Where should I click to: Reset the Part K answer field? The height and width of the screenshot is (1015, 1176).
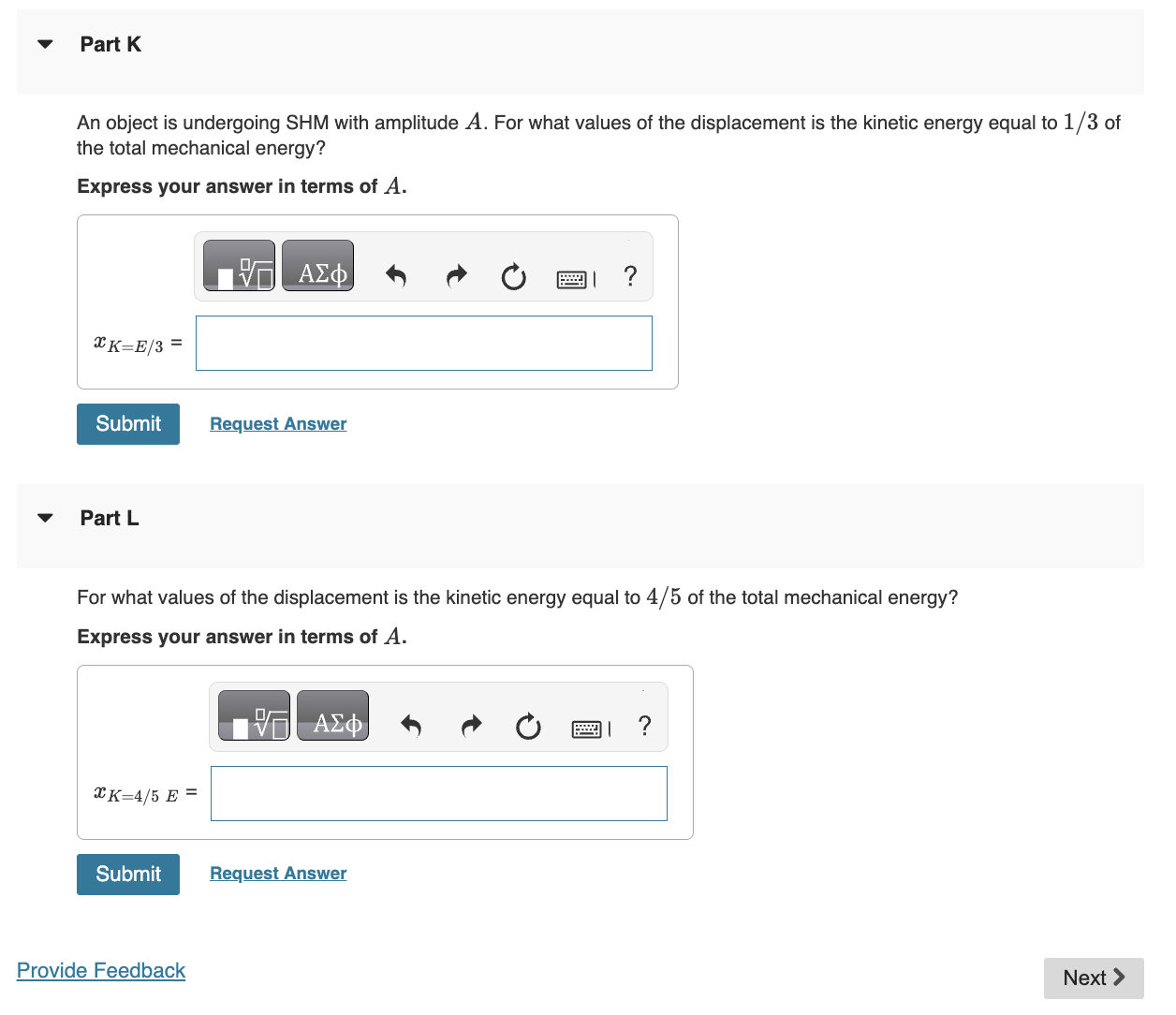click(513, 277)
